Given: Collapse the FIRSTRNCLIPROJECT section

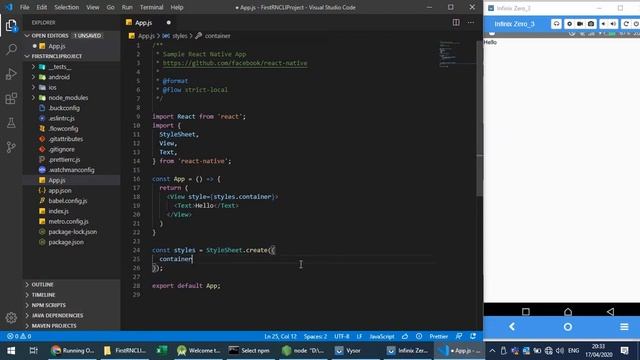Looking at the screenshot, I should [71, 56].
